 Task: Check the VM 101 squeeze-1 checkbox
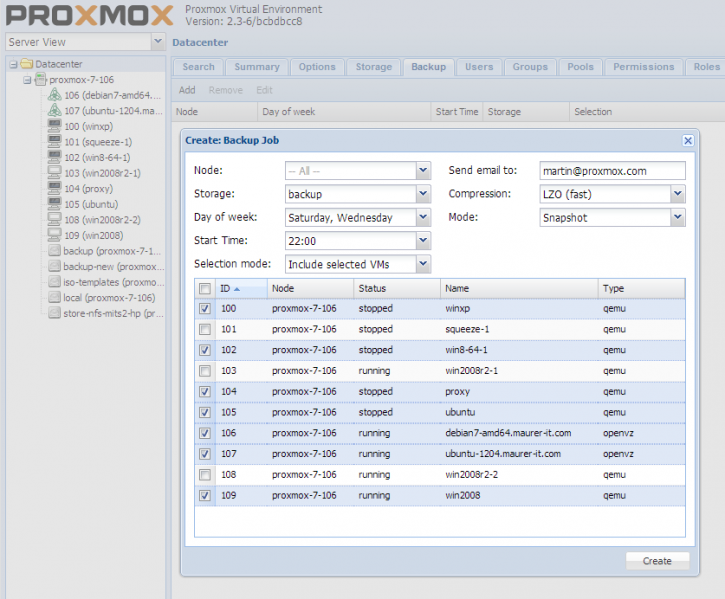[205, 329]
